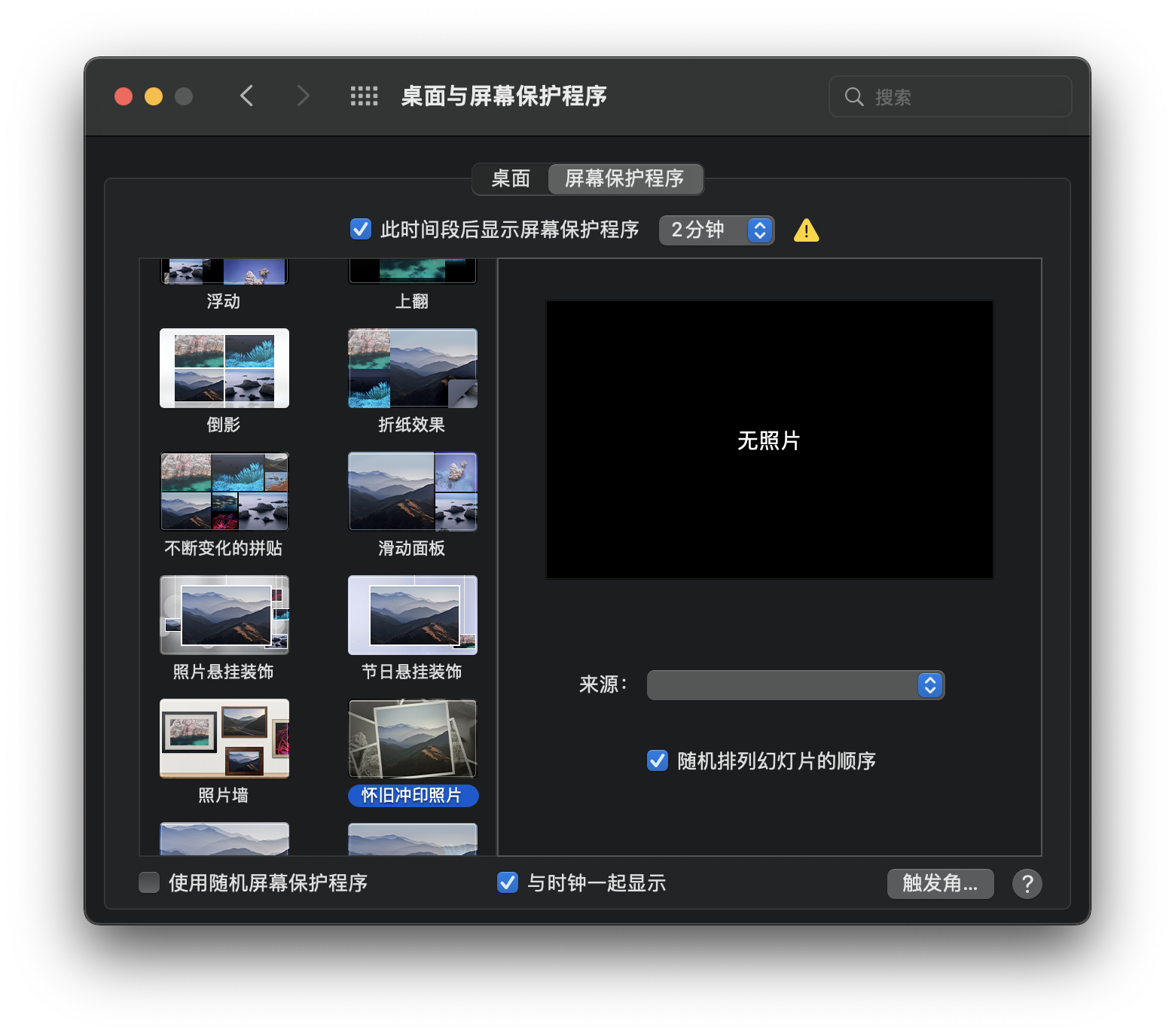
Task: Enable 使用随机屏幕保护程序 checkbox
Action: [149, 882]
